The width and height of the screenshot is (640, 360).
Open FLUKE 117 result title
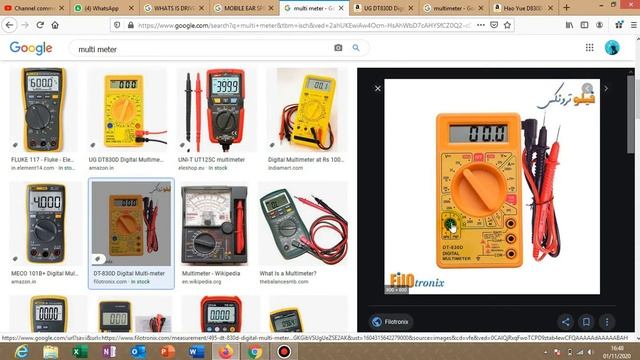tap(42, 160)
